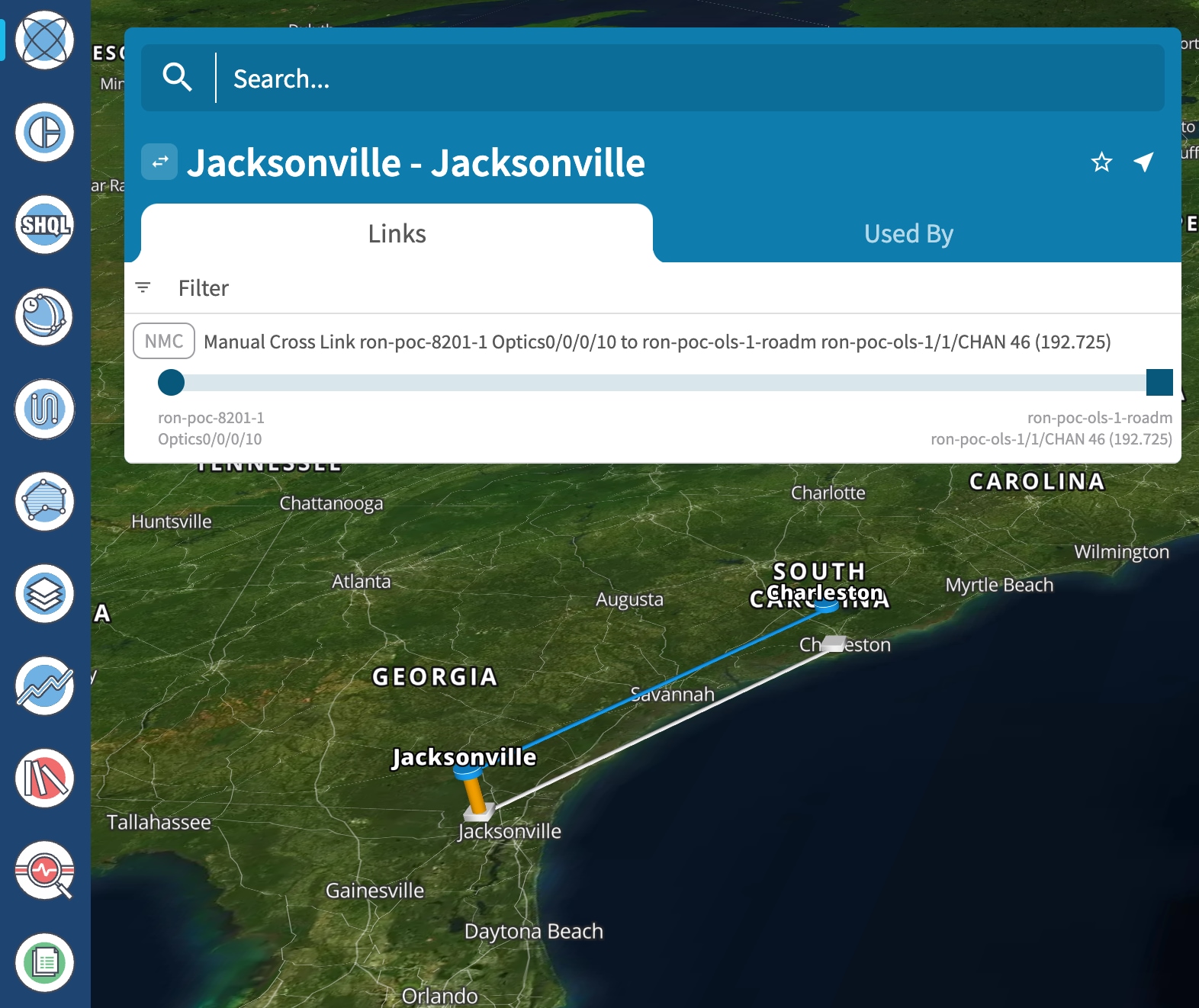This screenshot has width=1199, height=1008.
Task: Click the NMC badge on cross link row
Action: 164,342
